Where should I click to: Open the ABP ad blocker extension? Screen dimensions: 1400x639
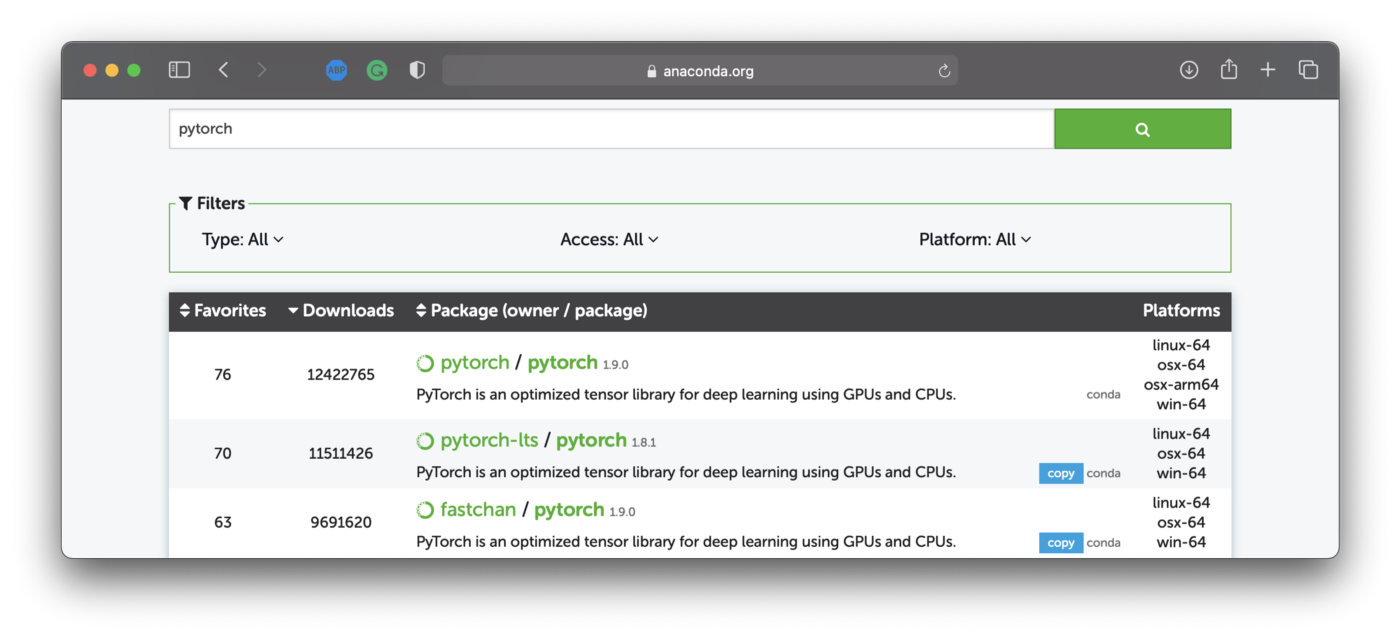tap(337, 70)
